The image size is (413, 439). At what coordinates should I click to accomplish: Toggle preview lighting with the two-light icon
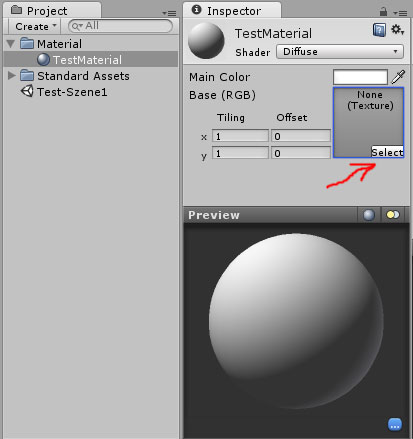tap(393, 215)
